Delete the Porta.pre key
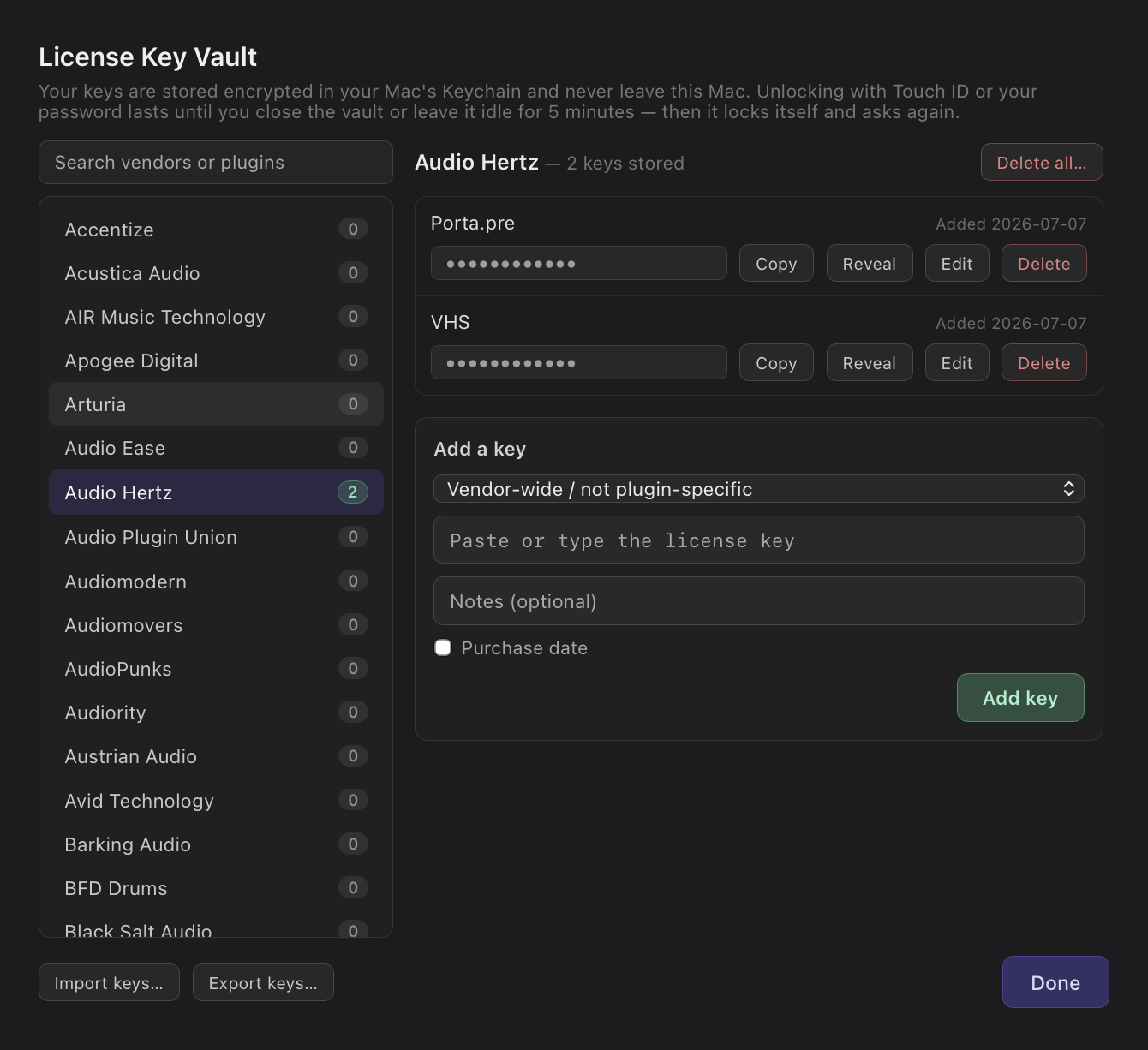 click(1044, 263)
